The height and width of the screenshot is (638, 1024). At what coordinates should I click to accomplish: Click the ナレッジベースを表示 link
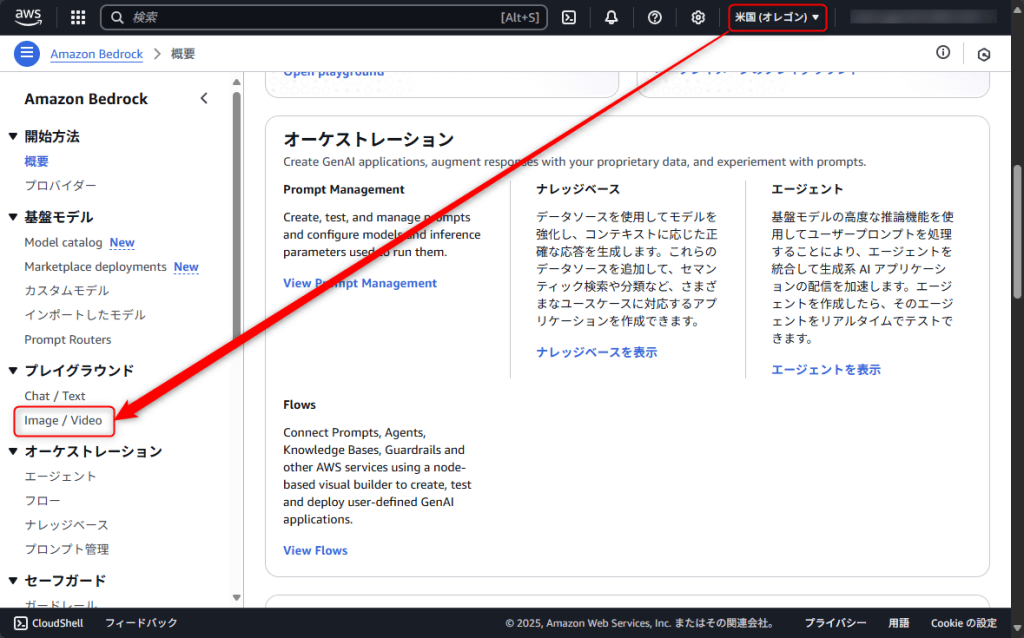pos(597,352)
